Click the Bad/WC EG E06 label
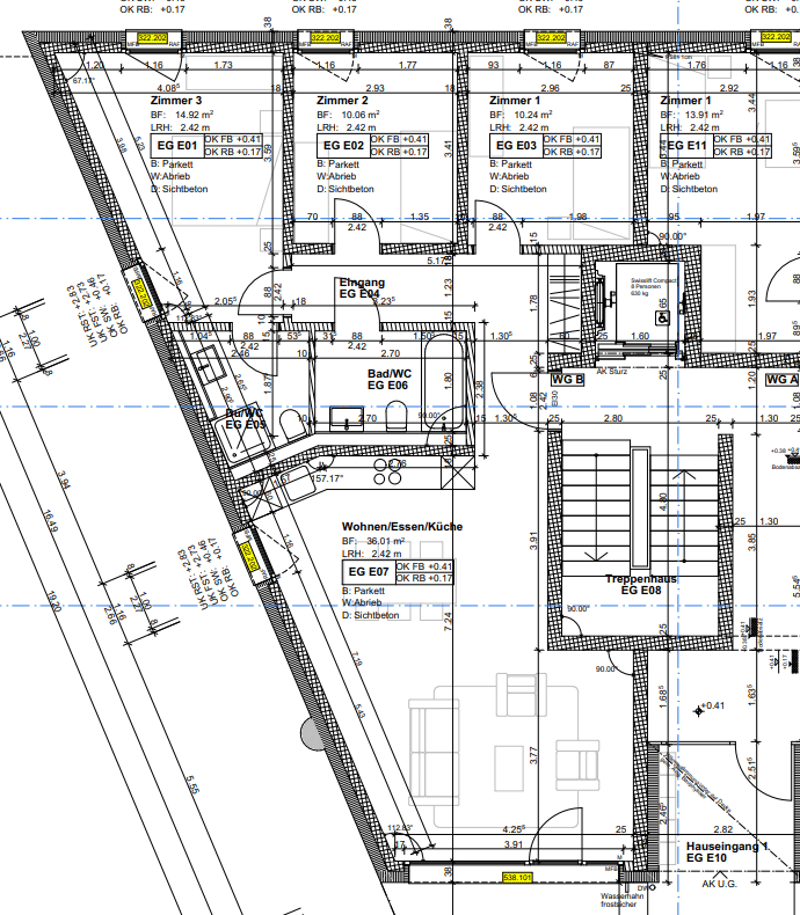 click(x=389, y=379)
